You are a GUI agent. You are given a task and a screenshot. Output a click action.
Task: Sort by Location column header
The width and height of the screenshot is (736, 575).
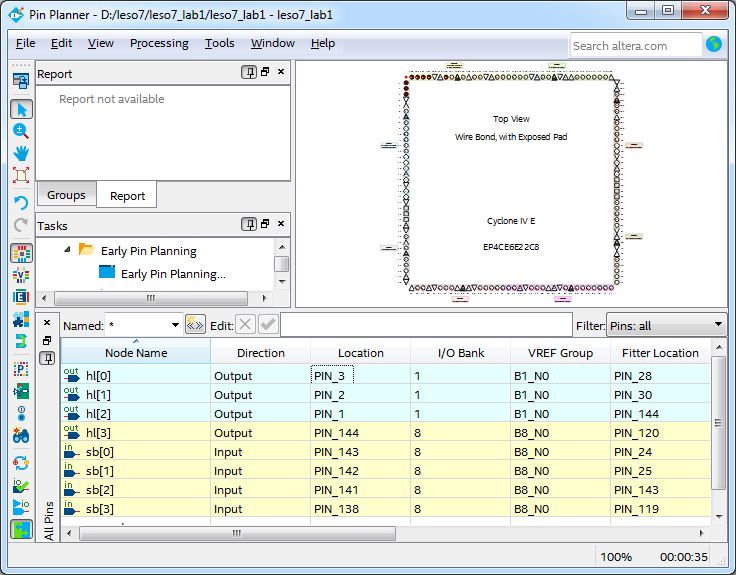[x=360, y=353]
